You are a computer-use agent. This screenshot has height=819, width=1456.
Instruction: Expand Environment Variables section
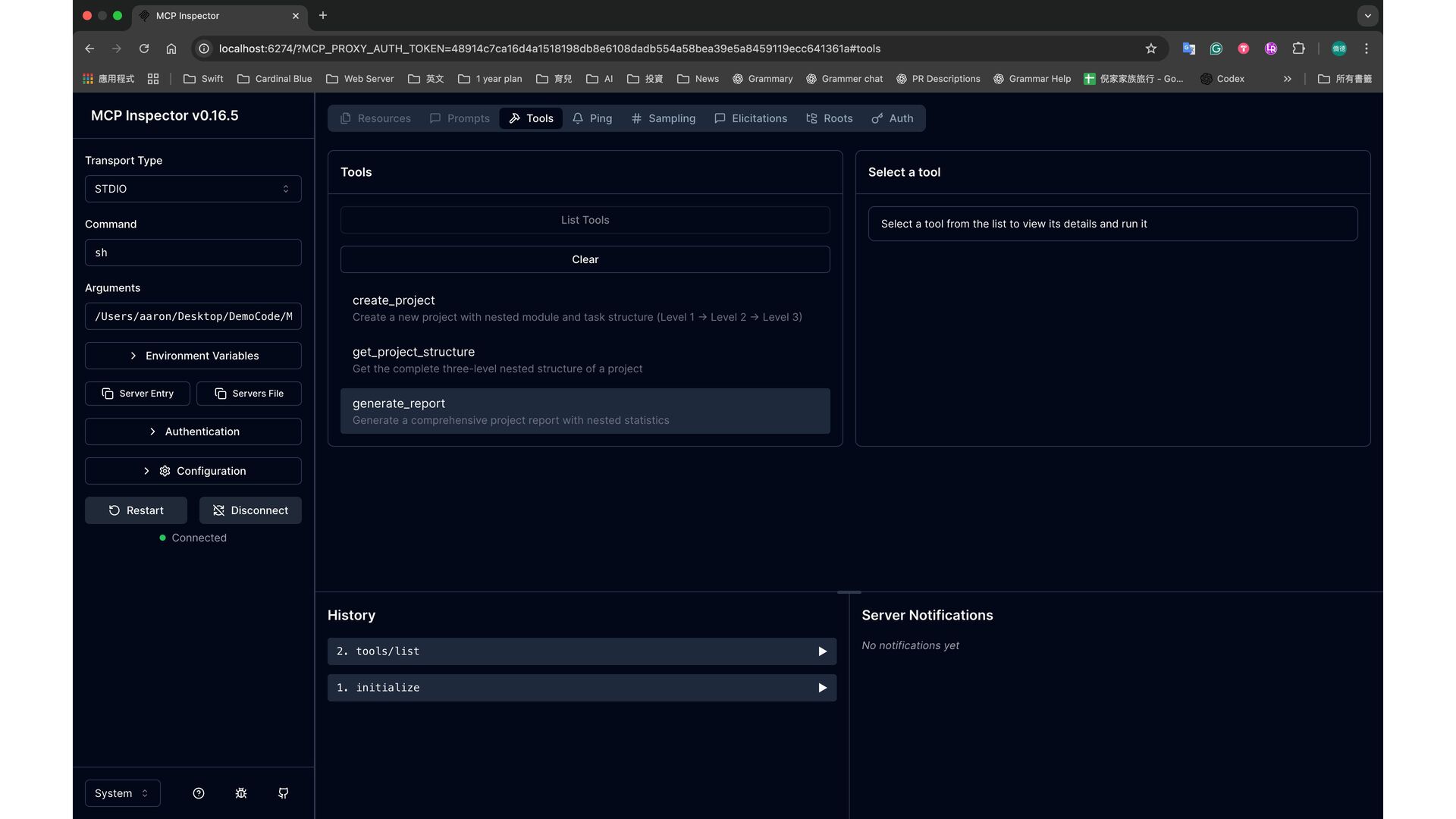tap(193, 356)
